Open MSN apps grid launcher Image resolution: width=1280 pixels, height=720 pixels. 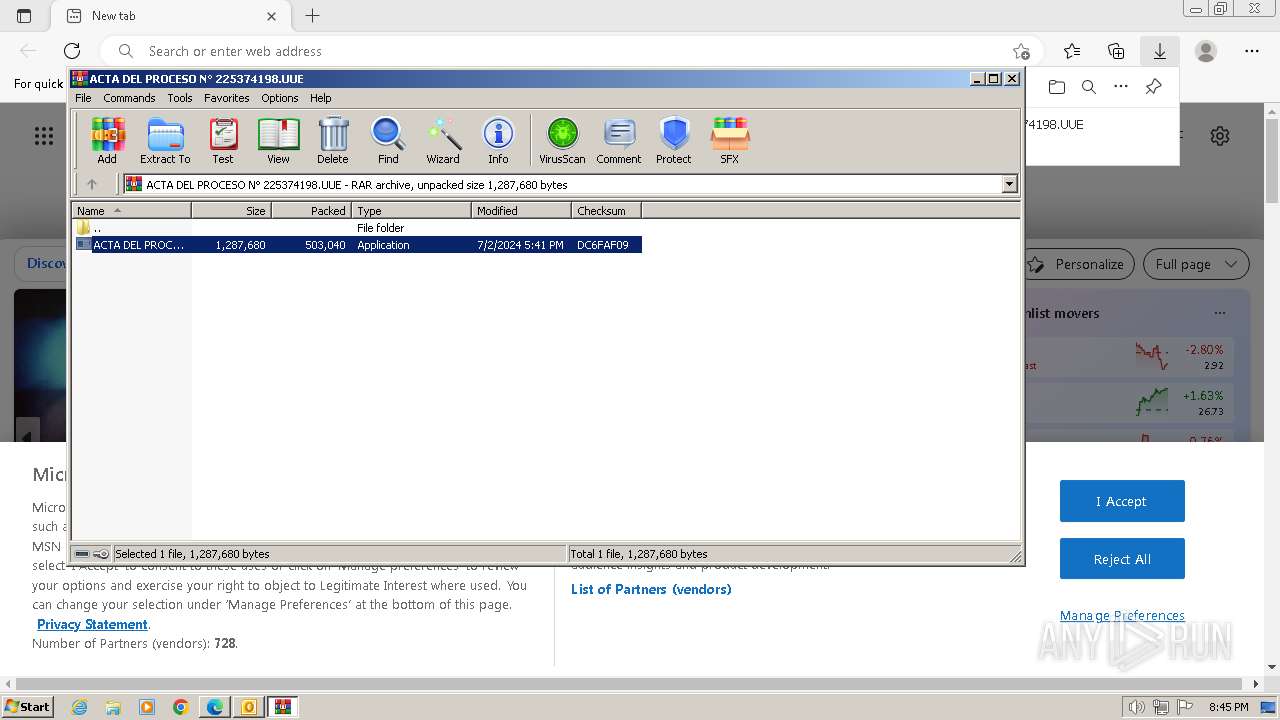(x=44, y=136)
